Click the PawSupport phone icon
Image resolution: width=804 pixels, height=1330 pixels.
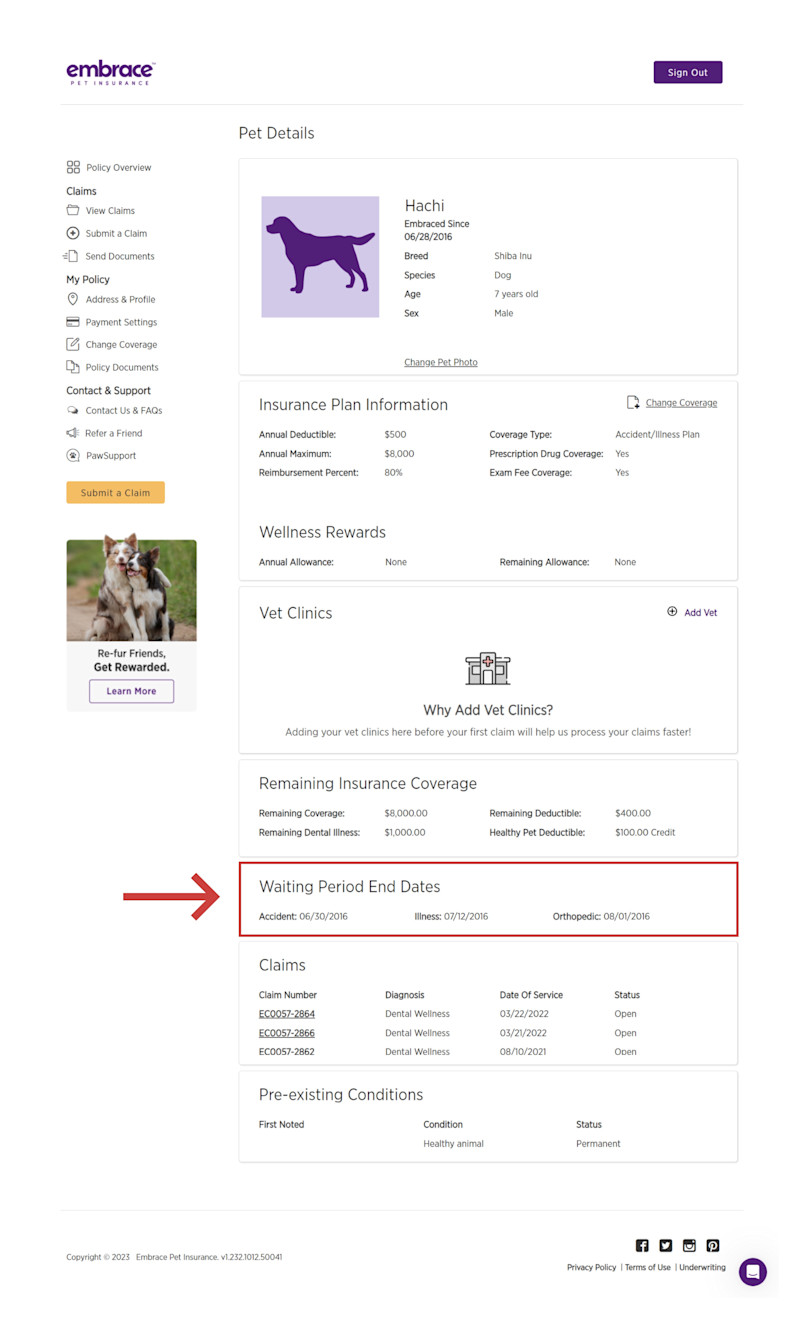point(73,455)
